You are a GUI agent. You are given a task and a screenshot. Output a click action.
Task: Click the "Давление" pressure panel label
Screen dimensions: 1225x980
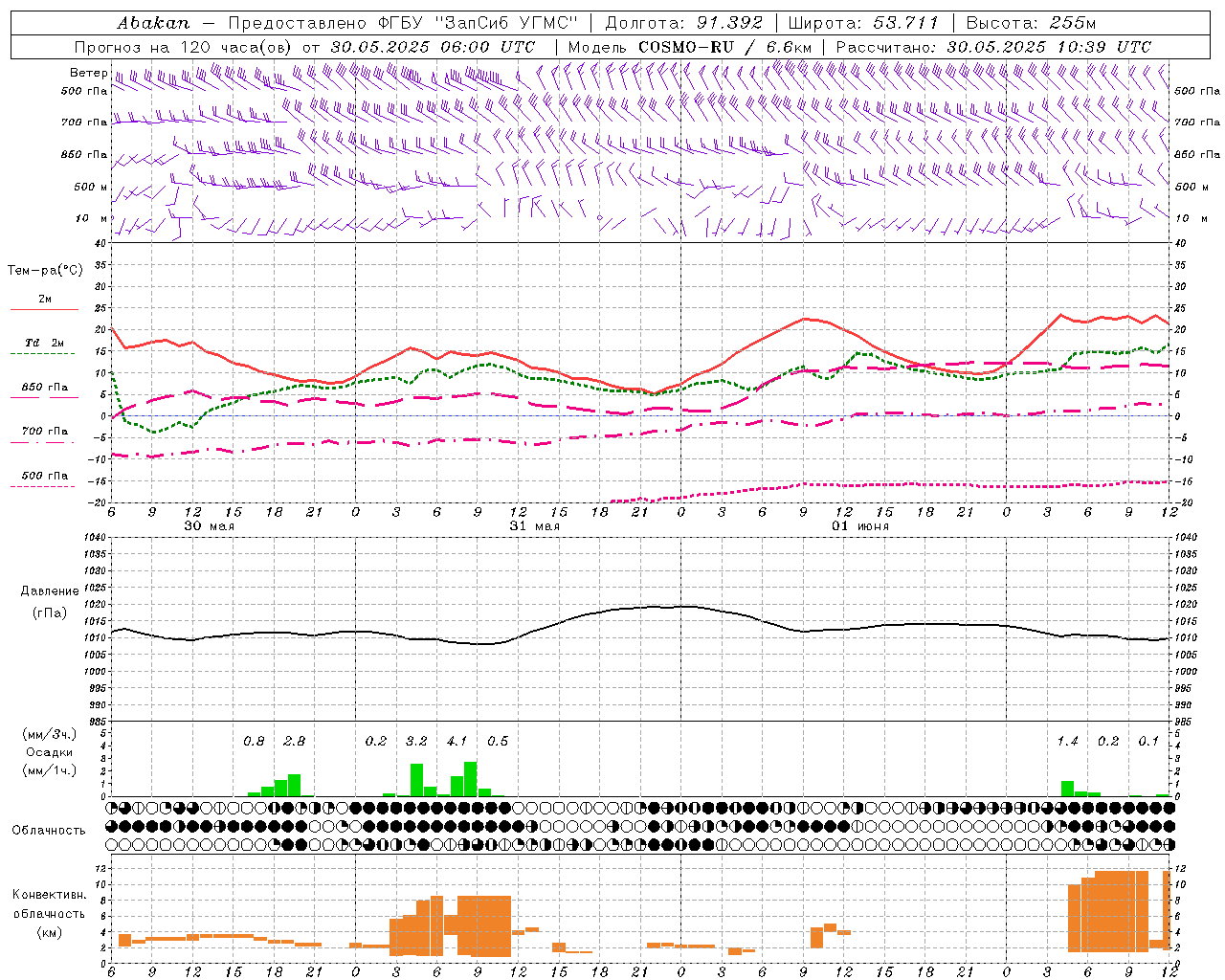[x=49, y=591]
